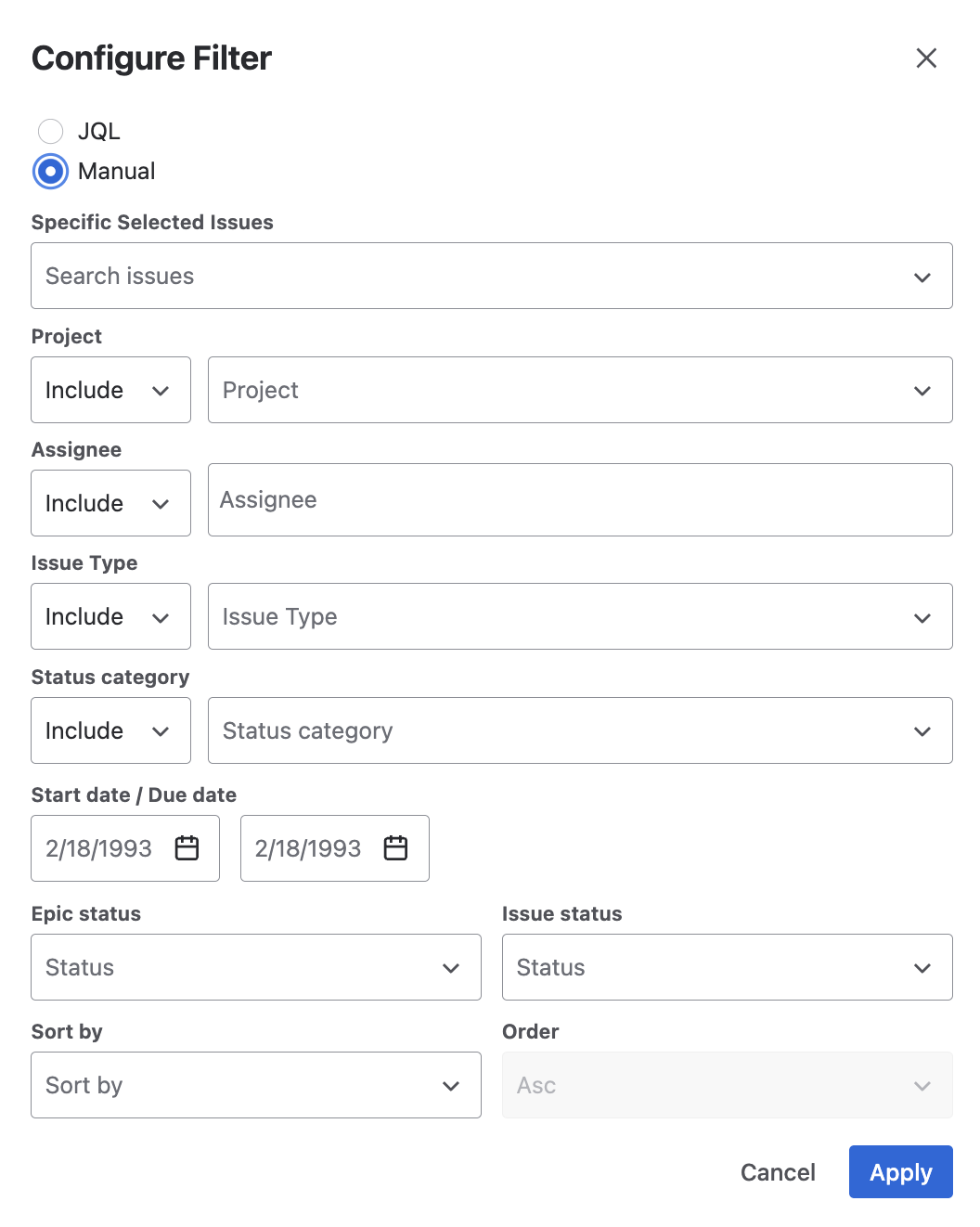980x1227 pixels.
Task: Expand the Sort by dropdown
Action: pyautogui.click(x=255, y=1086)
